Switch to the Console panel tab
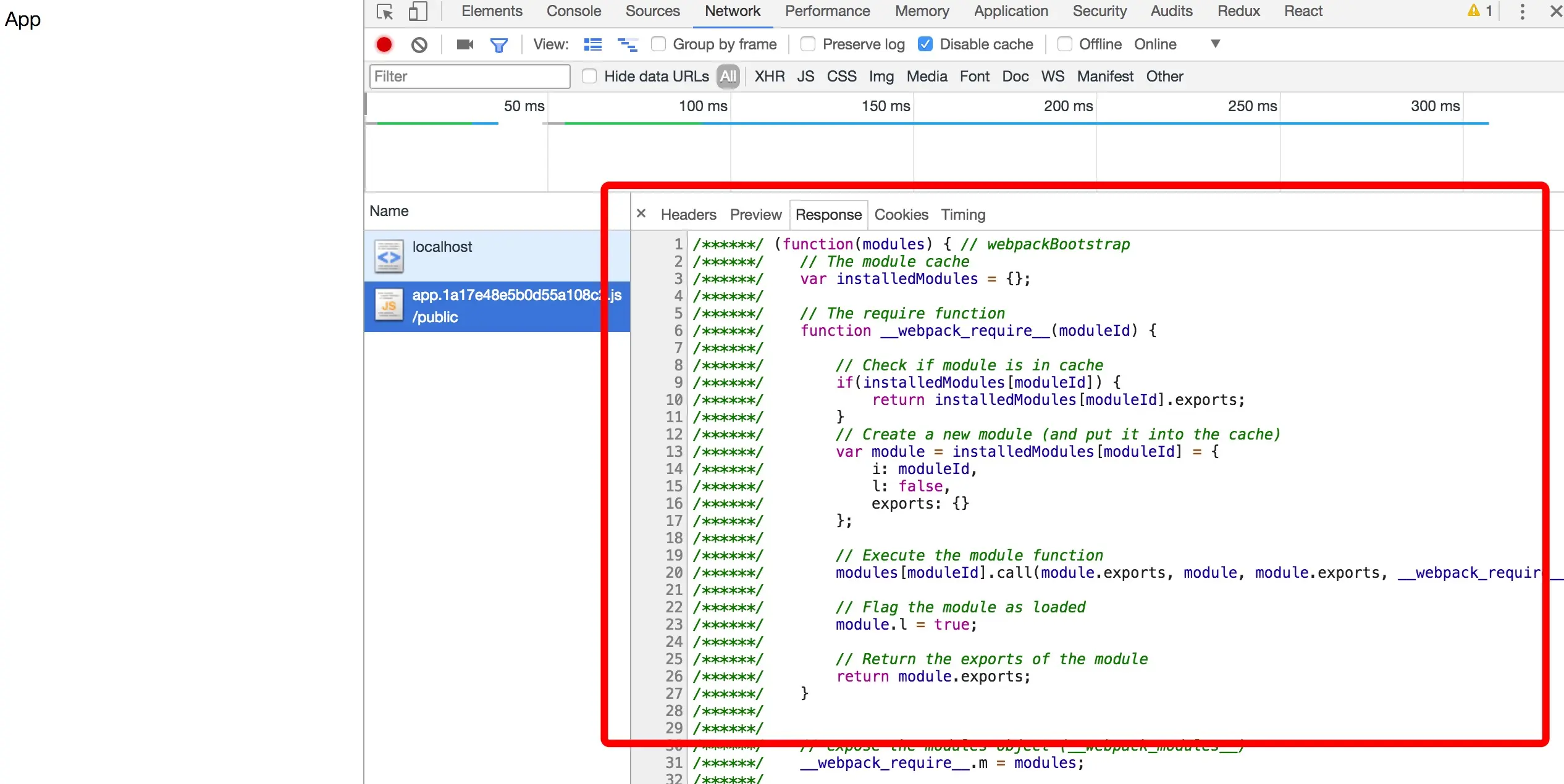Viewport: 1564px width, 784px height. point(573,11)
